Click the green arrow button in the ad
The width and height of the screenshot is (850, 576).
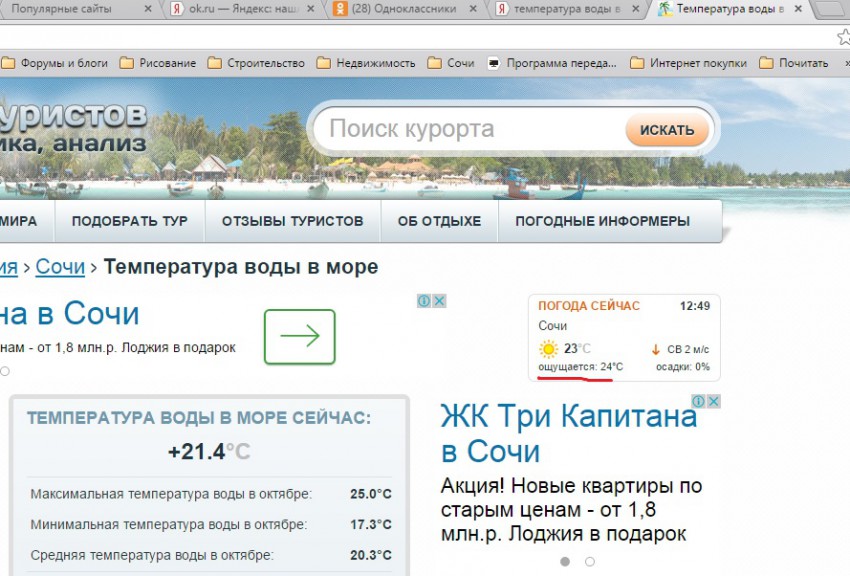tap(299, 337)
